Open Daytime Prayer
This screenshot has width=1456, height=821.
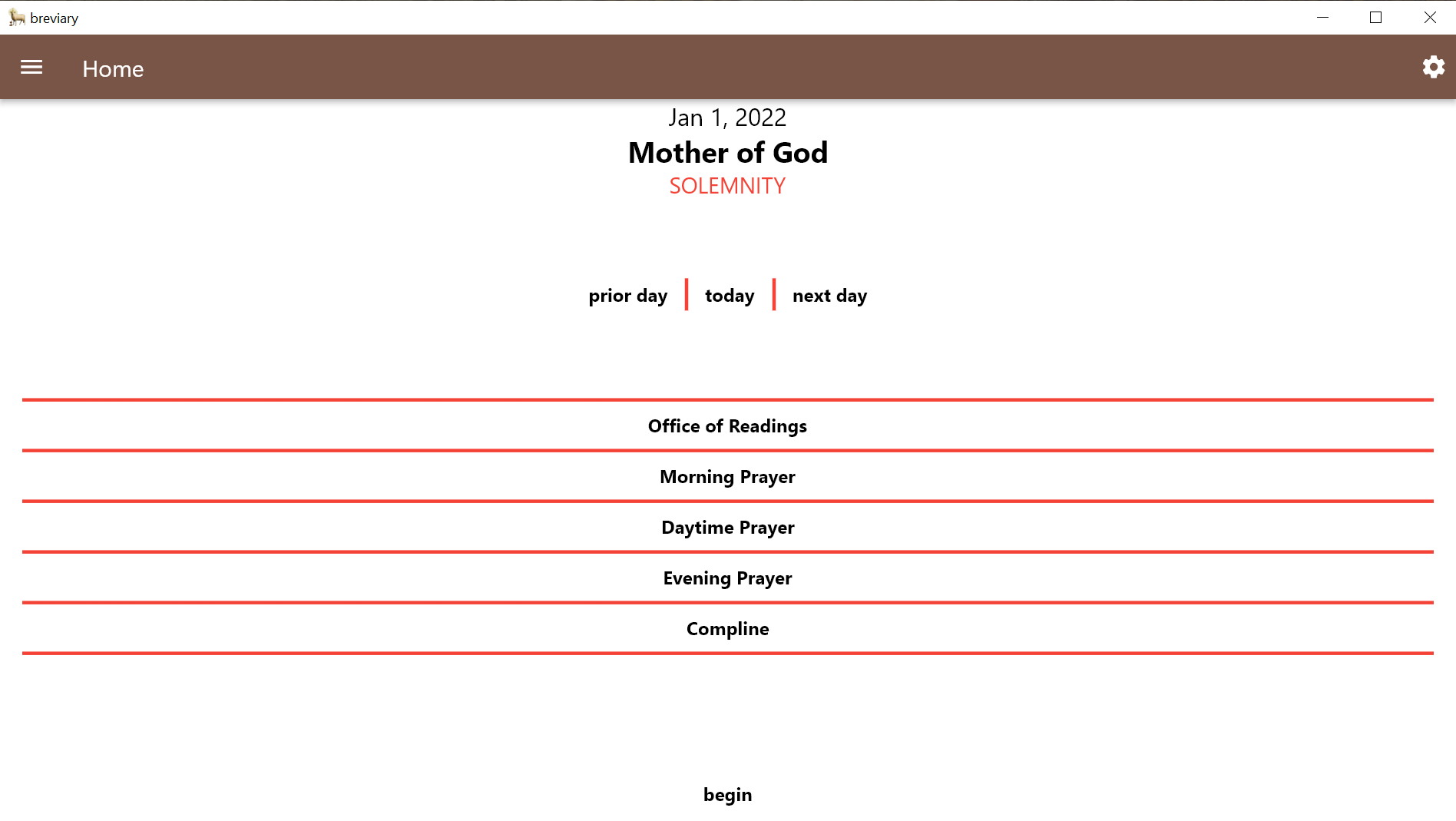tap(727, 527)
